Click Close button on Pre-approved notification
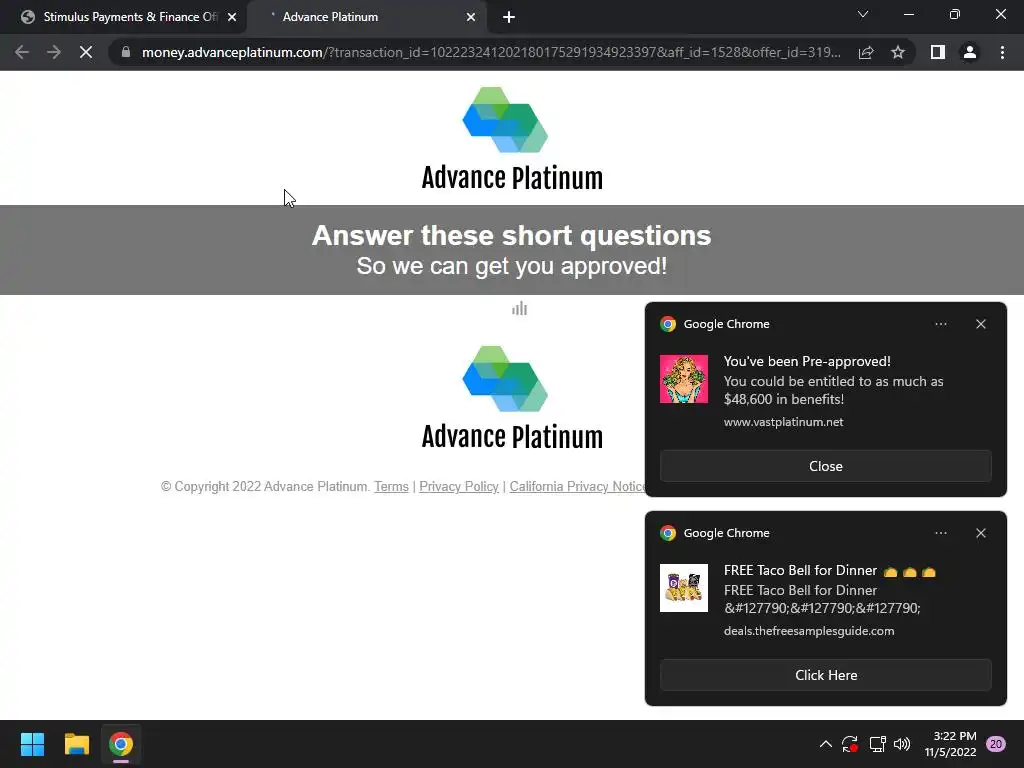This screenshot has height=768, width=1024. coord(825,466)
